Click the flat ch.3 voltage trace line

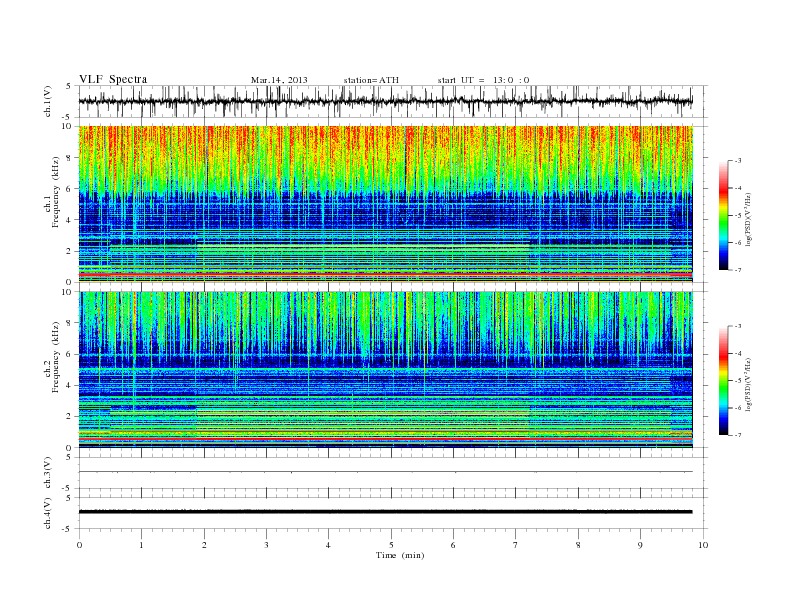(385, 472)
